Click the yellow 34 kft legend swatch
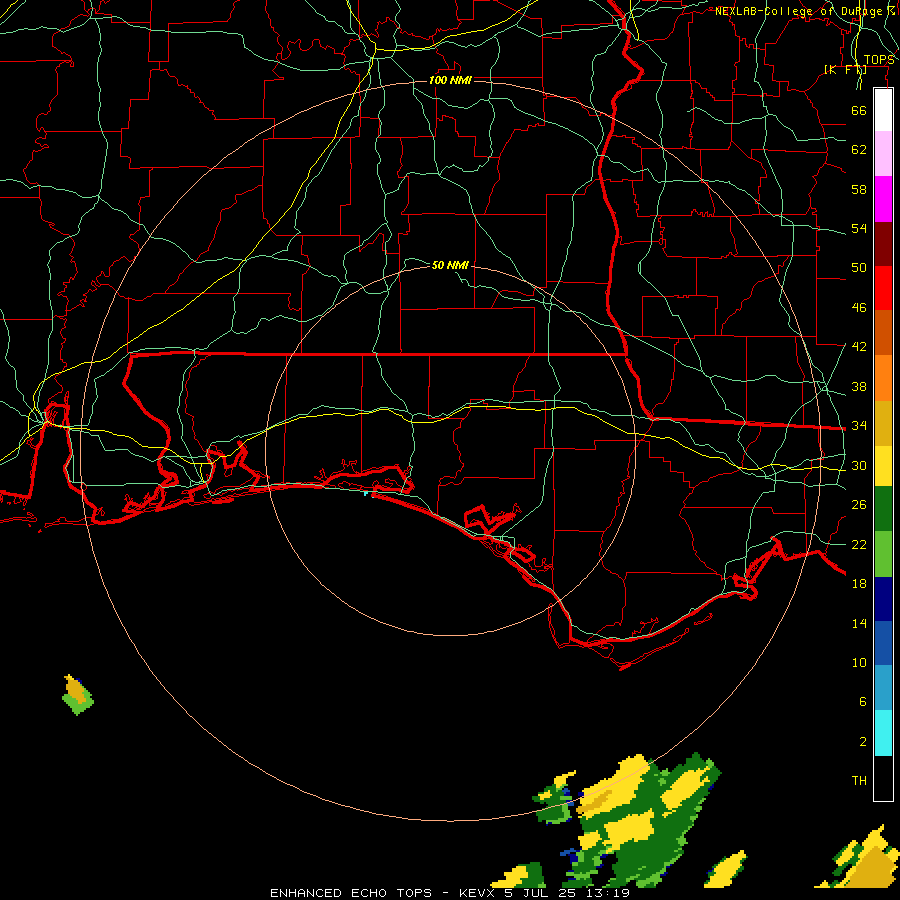900x900 pixels. 883,466
